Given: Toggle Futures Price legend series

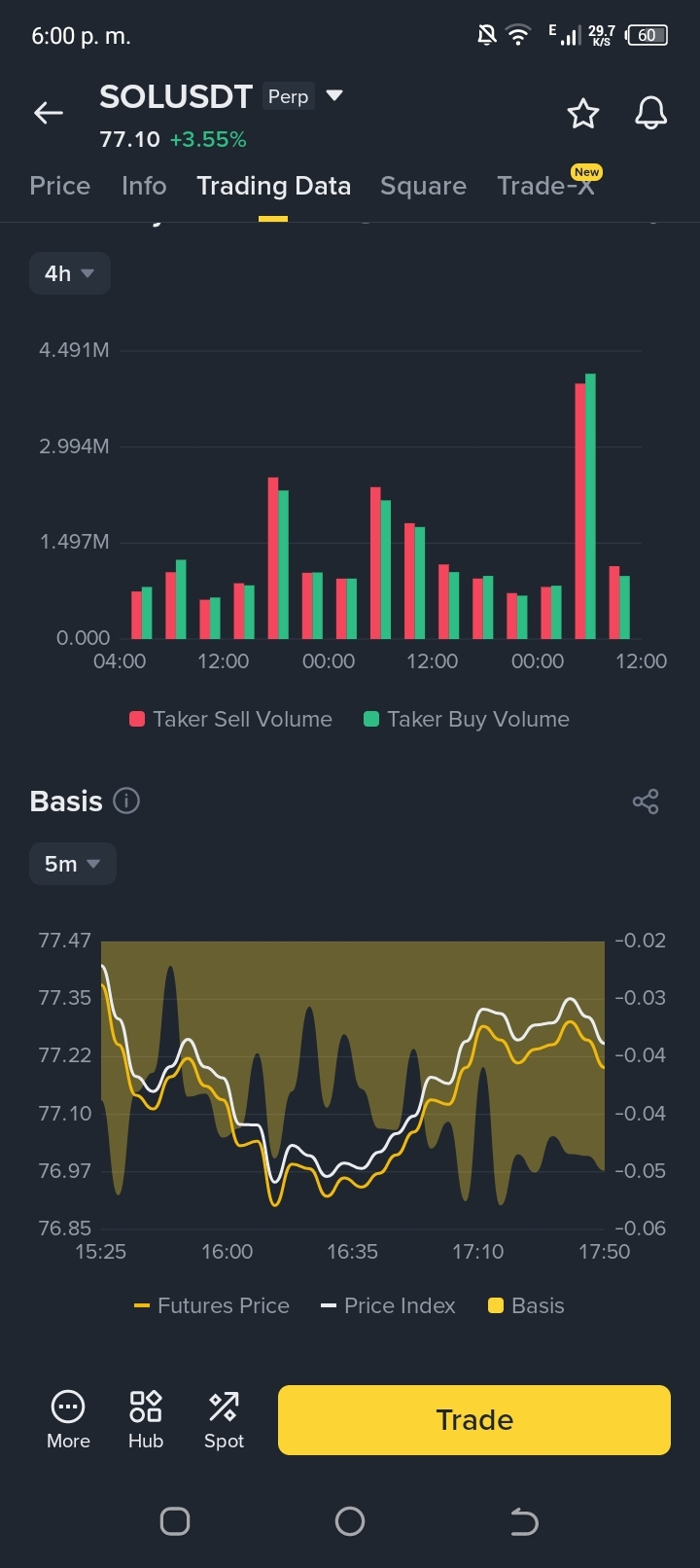Looking at the screenshot, I should point(212,1305).
